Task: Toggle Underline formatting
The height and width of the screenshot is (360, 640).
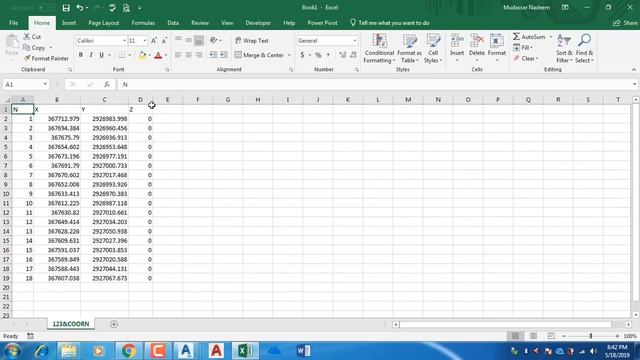Action: click(101, 55)
